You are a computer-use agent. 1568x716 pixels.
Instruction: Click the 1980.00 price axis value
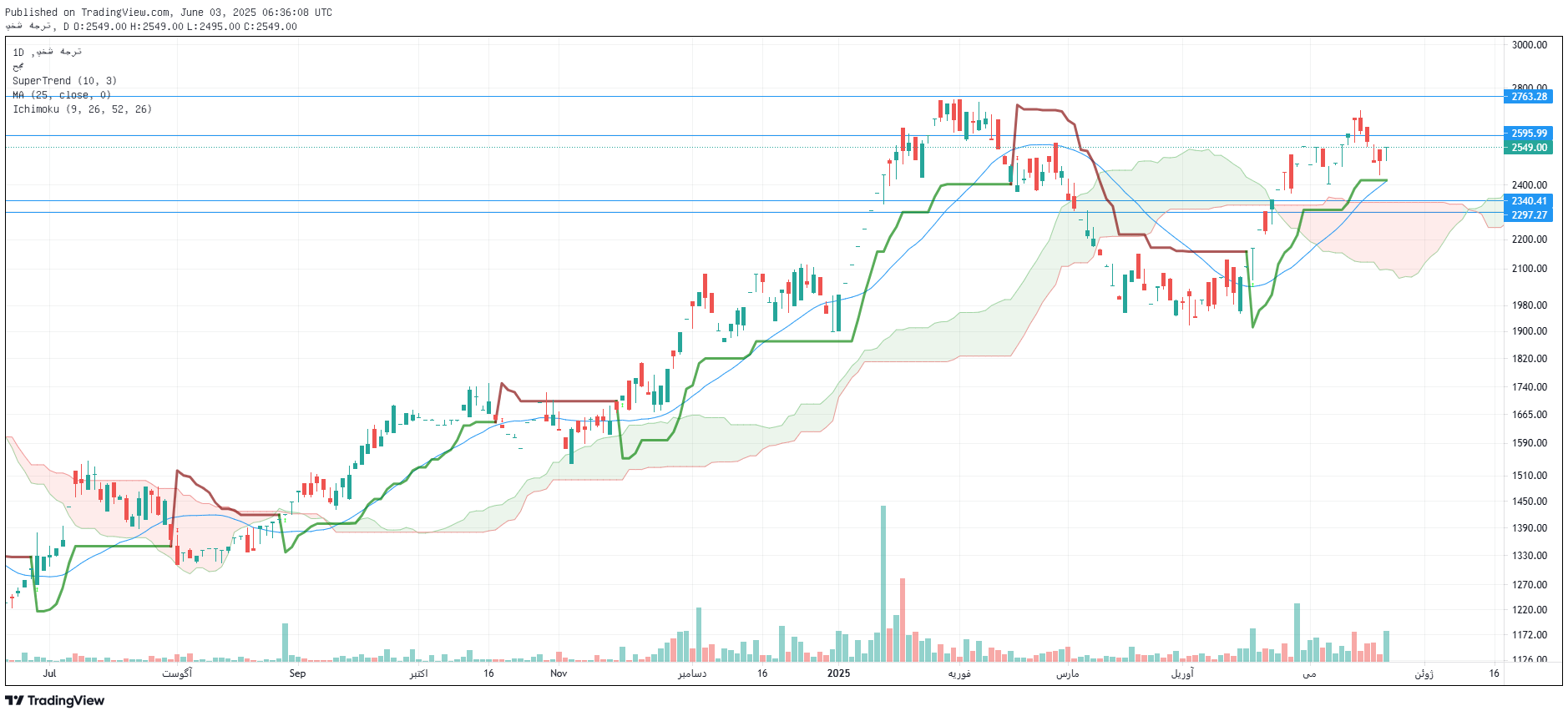pyautogui.click(x=1530, y=305)
